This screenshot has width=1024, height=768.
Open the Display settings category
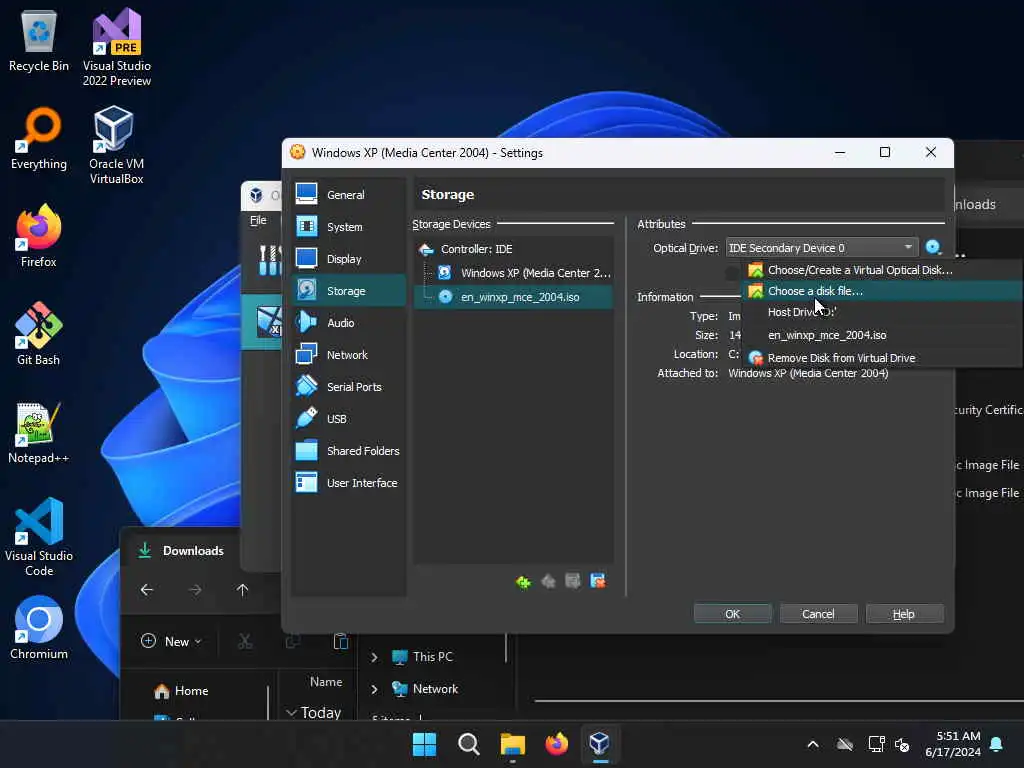tap(347, 259)
